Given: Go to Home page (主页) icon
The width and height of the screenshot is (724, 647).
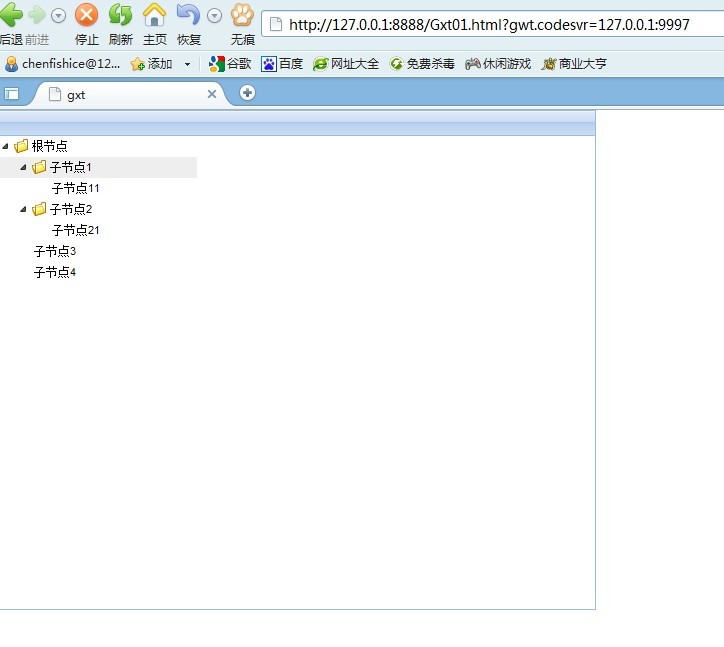Looking at the screenshot, I should [x=154, y=15].
